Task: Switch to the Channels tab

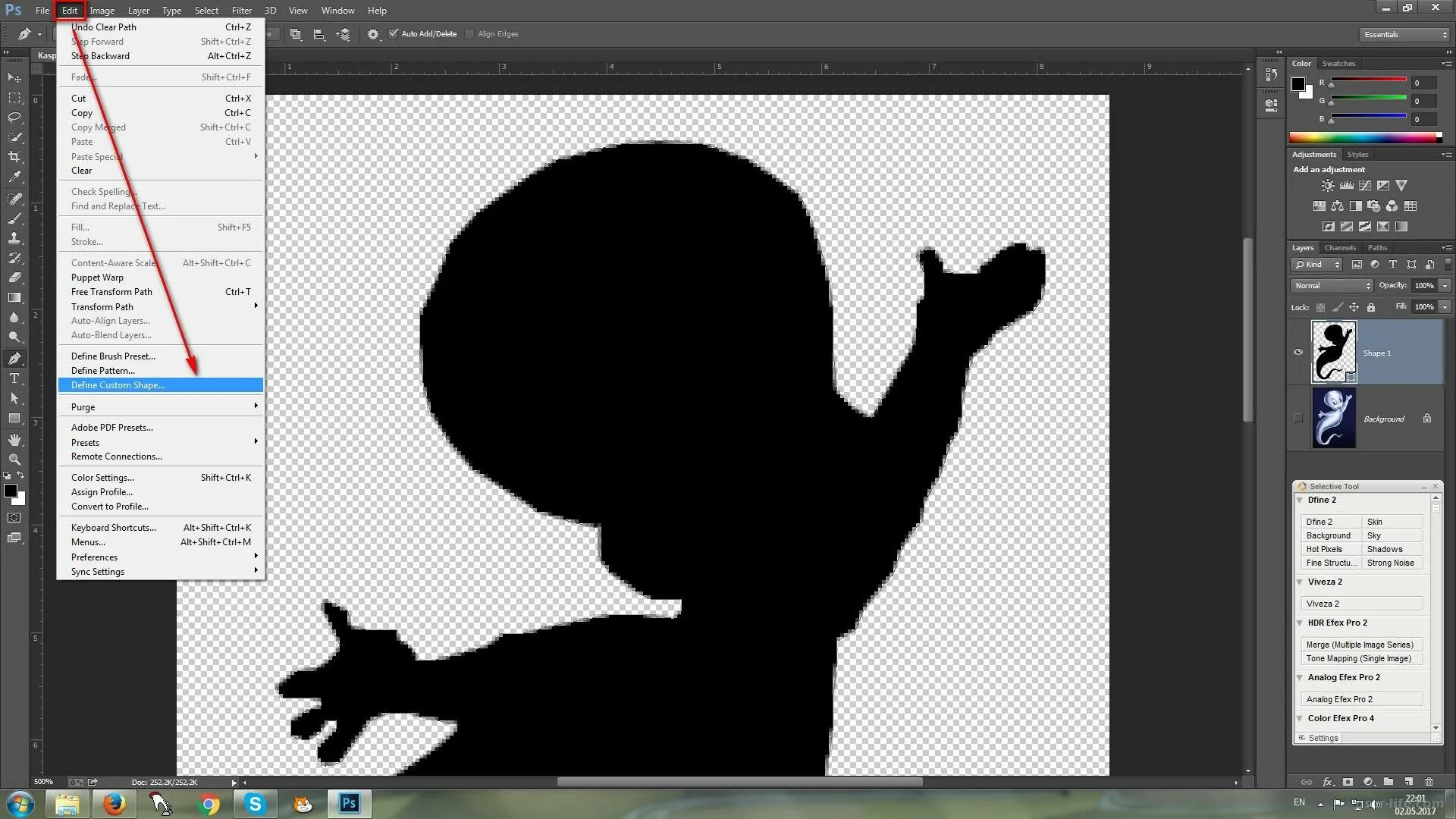Action: 1339,248
